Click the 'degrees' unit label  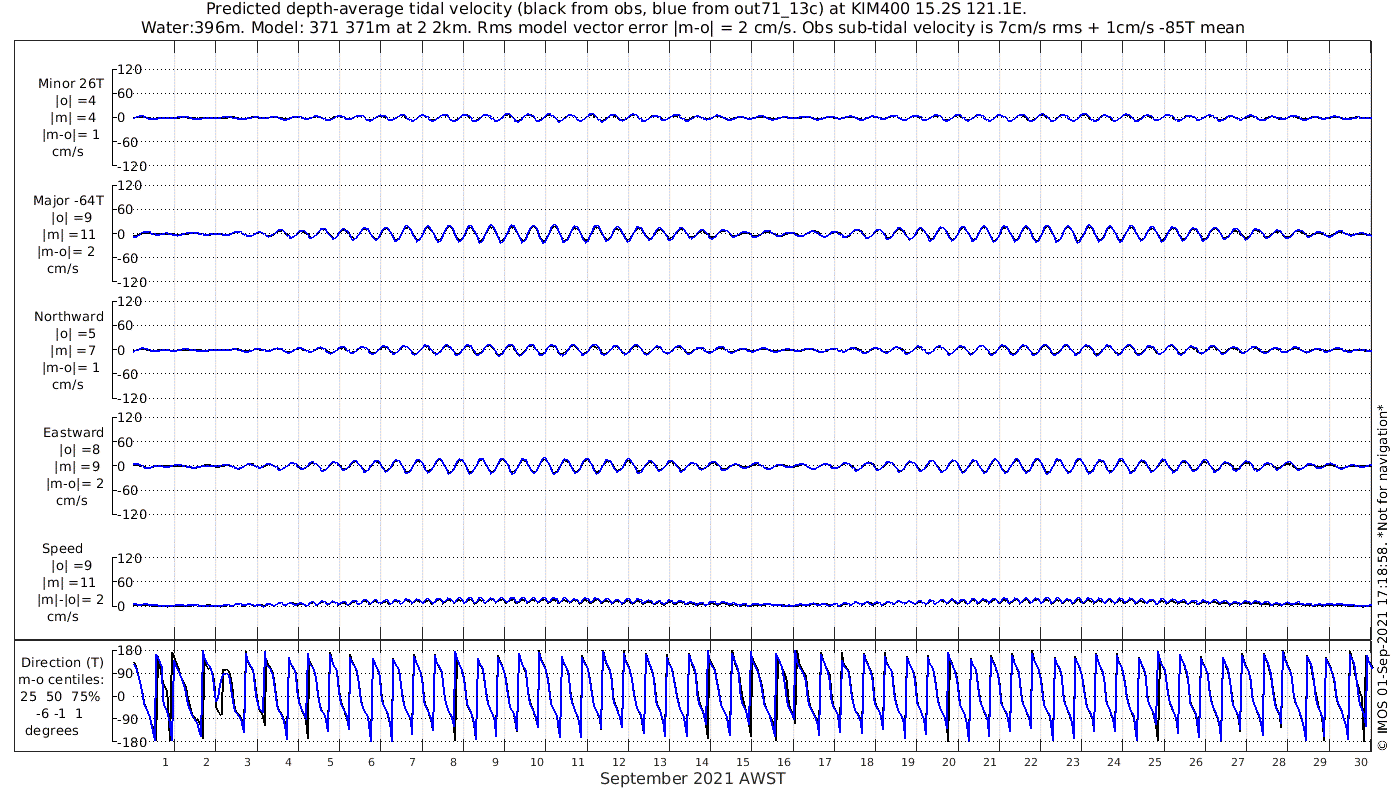point(52,730)
